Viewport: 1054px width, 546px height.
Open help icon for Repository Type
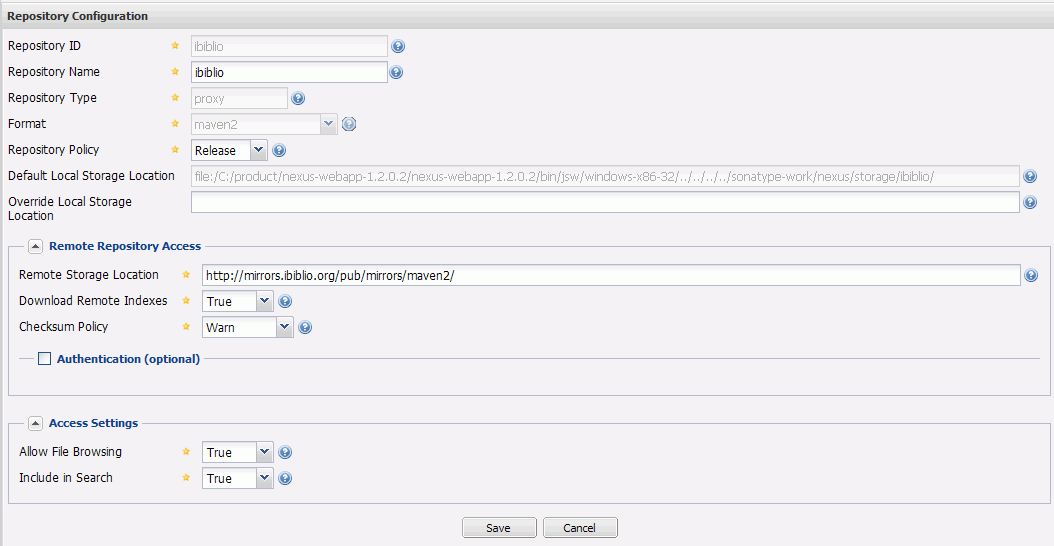(297, 98)
